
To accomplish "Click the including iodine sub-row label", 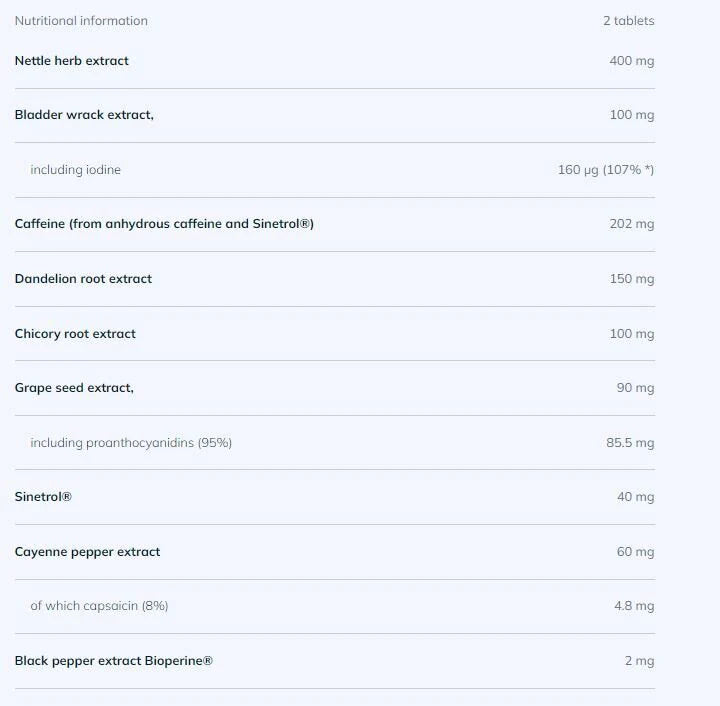I will tap(75, 170).
